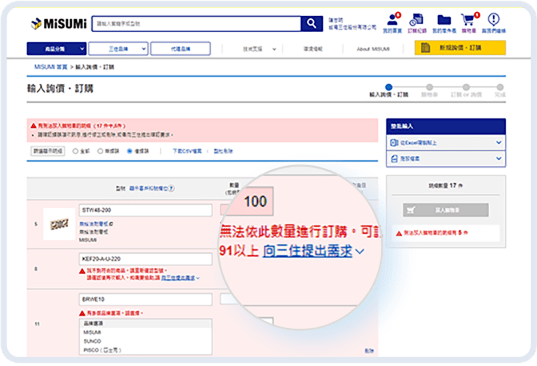Click the main search input field
The width and height of the screenshot is (537, 366).
[197, 24]
